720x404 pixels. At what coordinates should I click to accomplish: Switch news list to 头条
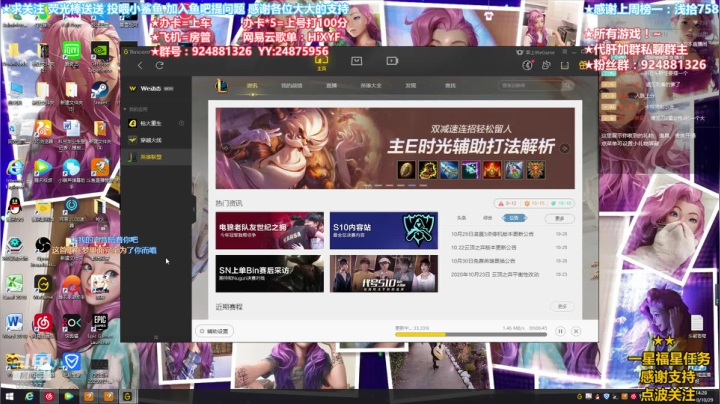[461, 218]
